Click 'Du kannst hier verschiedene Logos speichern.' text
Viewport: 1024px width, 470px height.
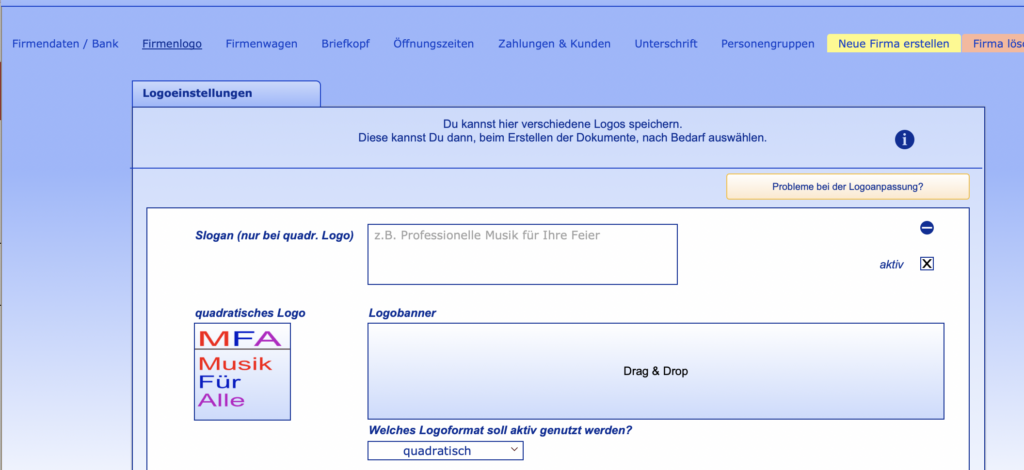562,124
